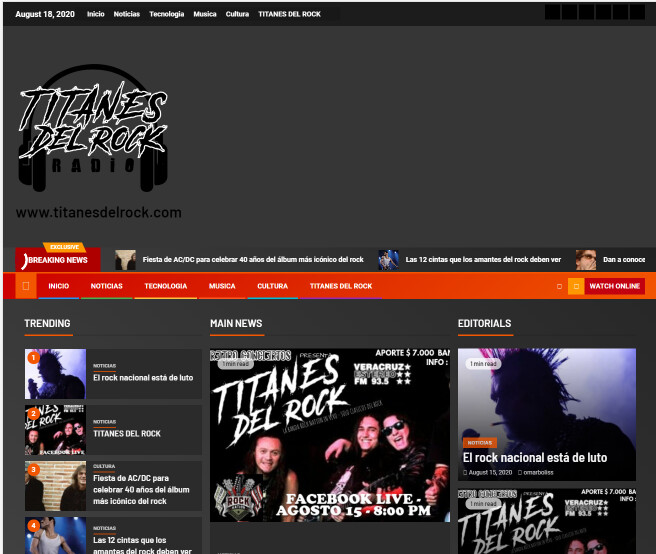Click the orange play icon beside WATCH ONLINE
Image resolution: width=656 pixels, height=554 pixels.
click(x=576, y=286)
